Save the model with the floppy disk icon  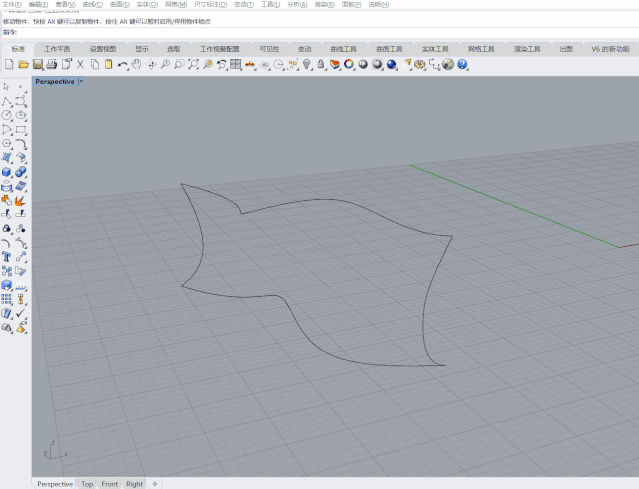click(x=37, y=64)
